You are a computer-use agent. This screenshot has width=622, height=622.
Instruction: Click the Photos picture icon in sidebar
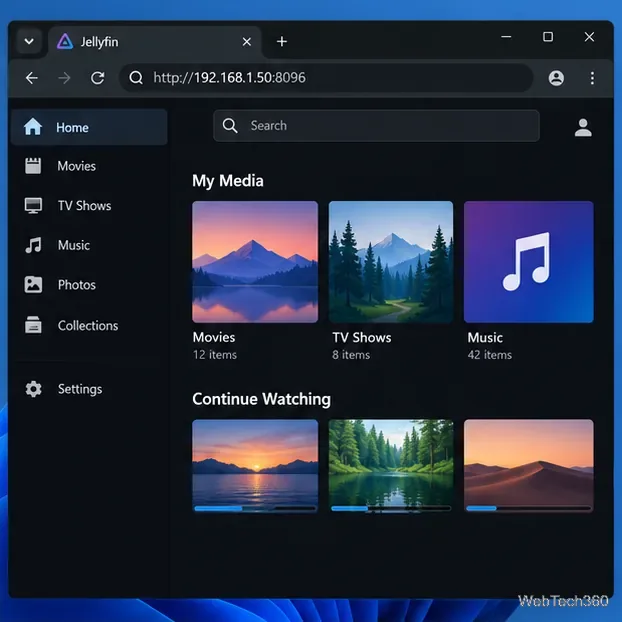pos(33,284)
